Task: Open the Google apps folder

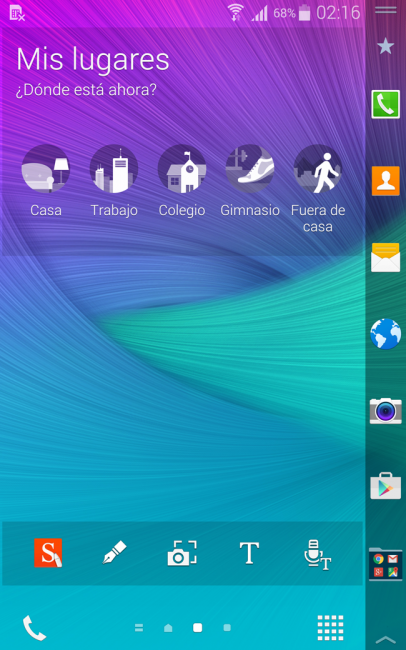Action: click(x=385, y=564)
